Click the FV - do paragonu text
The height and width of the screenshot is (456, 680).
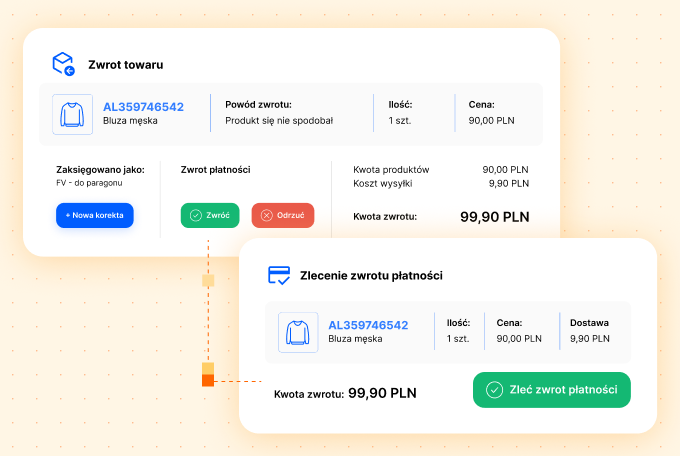click(x=91, y=184)
